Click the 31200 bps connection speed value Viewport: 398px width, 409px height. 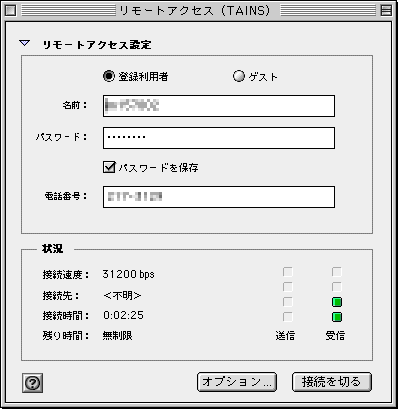[x=128, y=274]
